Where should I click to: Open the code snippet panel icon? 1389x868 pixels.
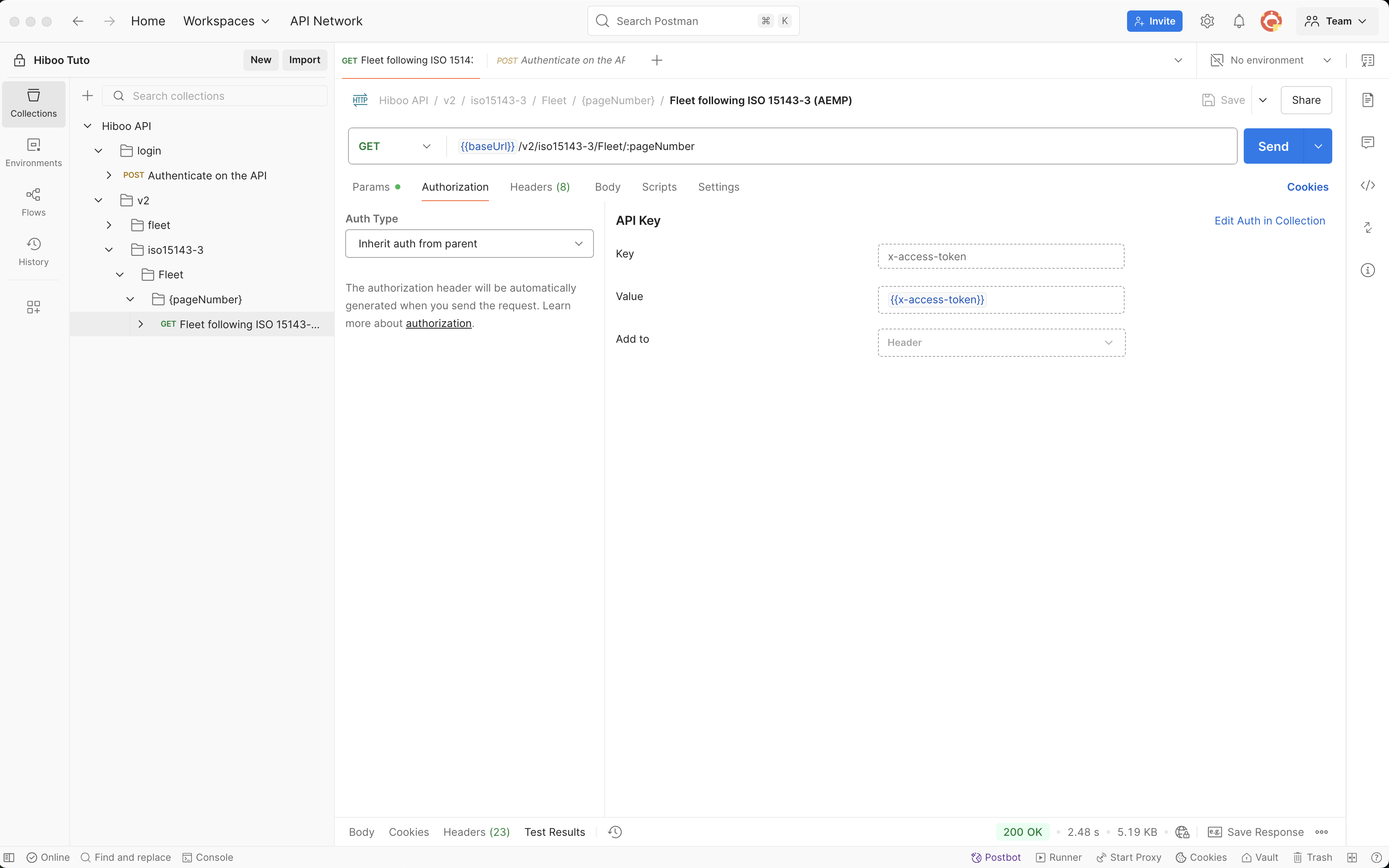pos(1368,185)
